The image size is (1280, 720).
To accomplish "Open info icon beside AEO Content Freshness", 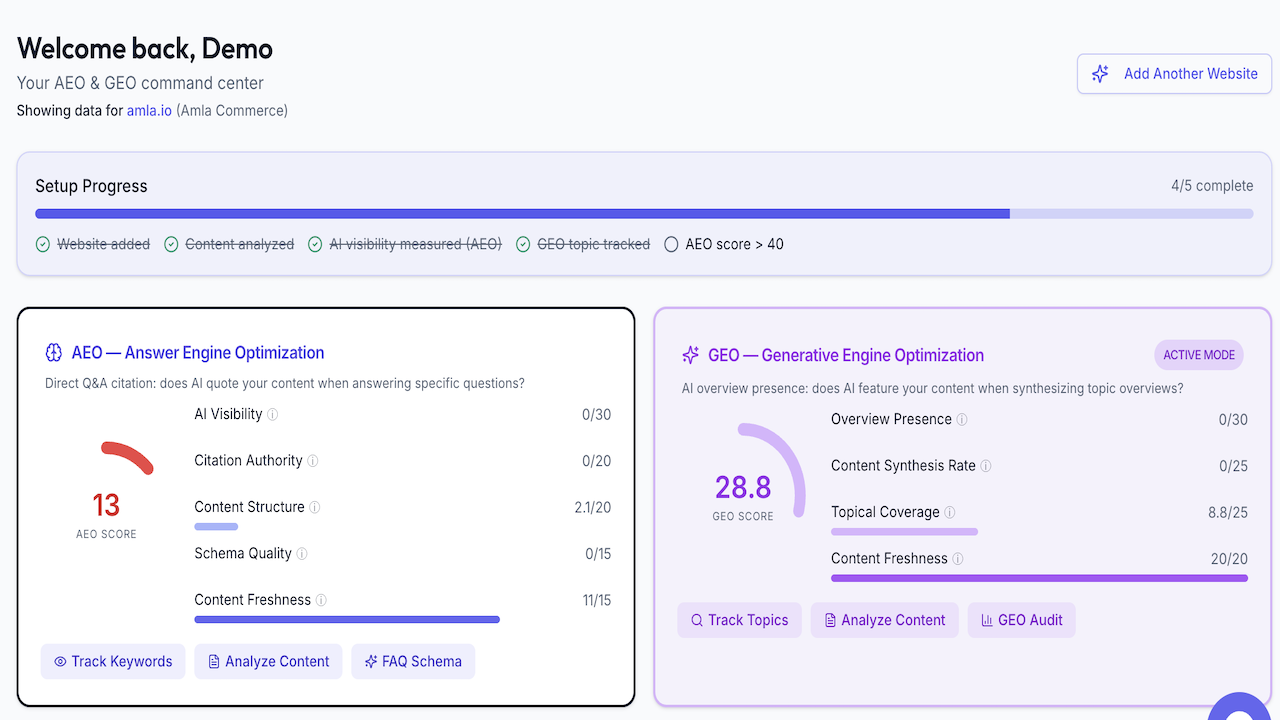I will (321, 600).
